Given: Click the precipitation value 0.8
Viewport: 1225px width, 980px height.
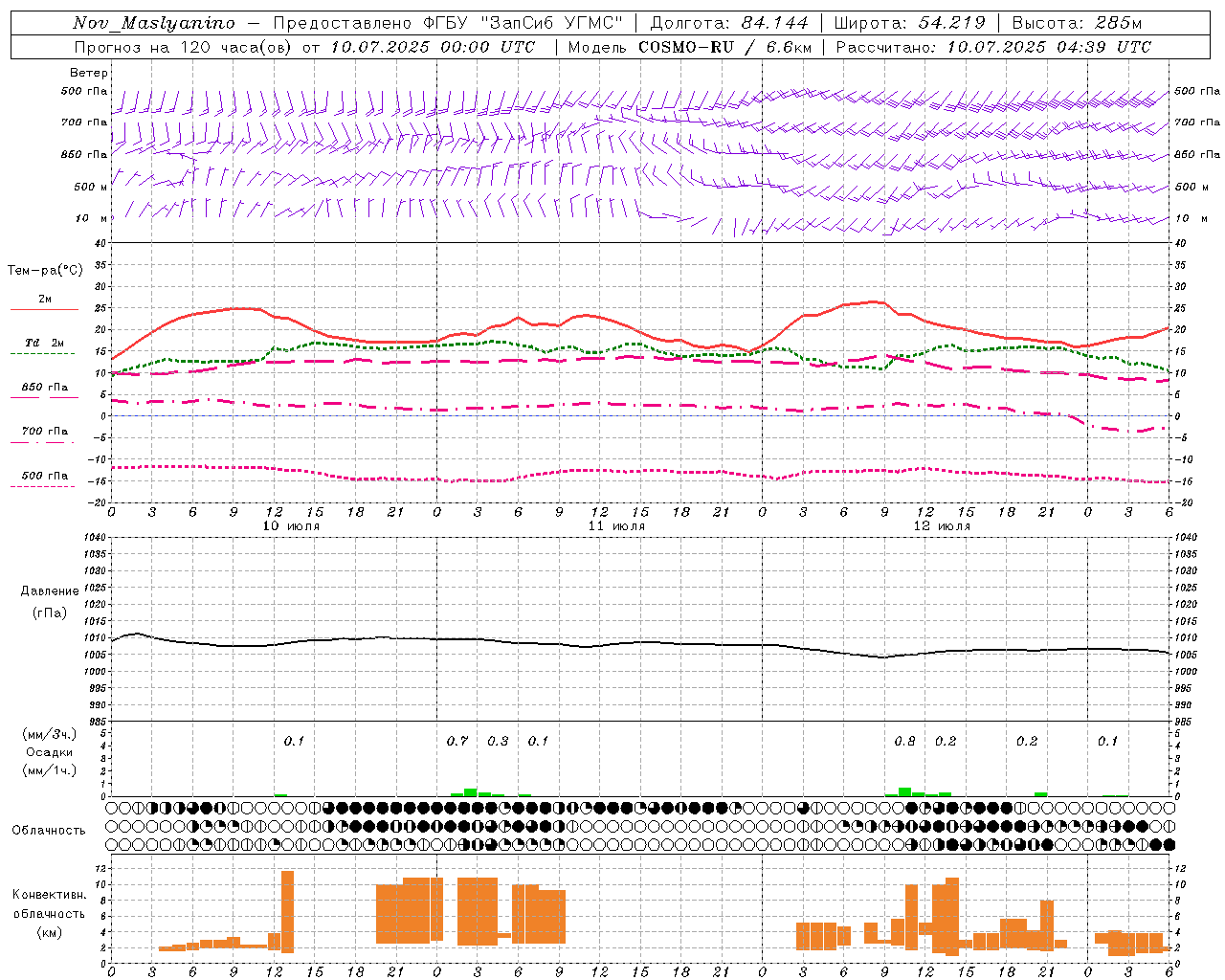Looking at the screenshot, I should [904, 741].
